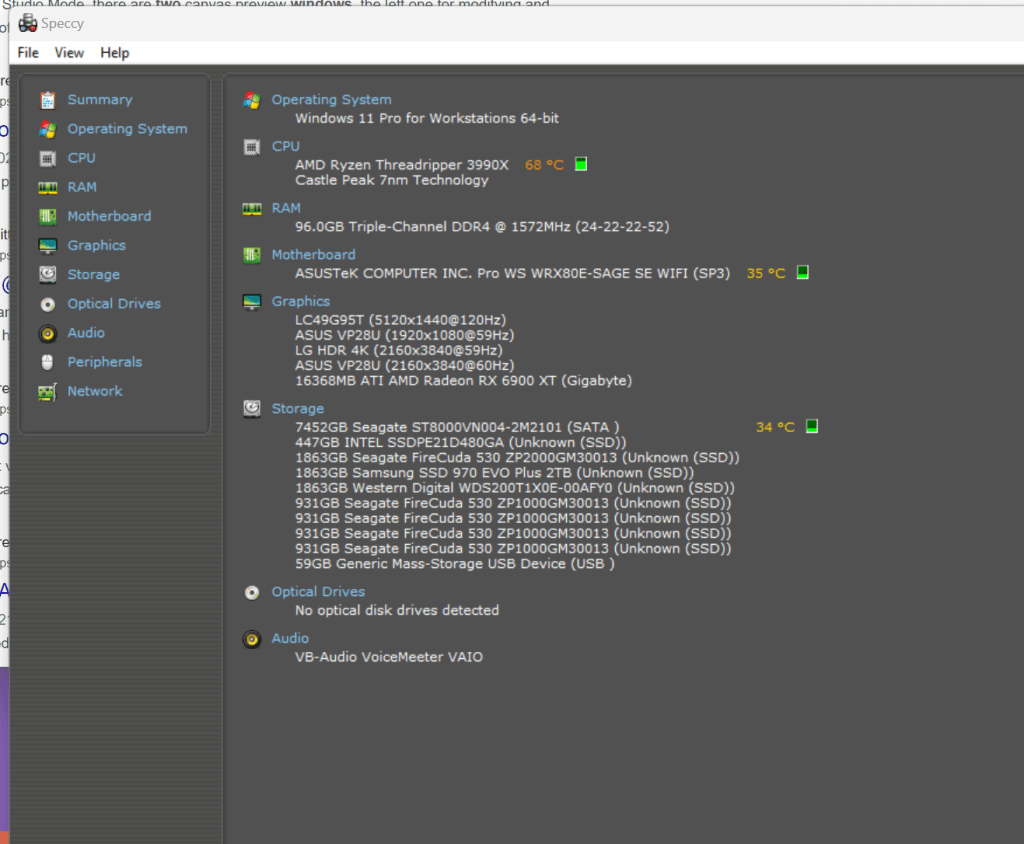The height and width of the screenshot is (844, 1024).
Task: Open Graphics section from sidebar
Action: (x=97, y=246)
